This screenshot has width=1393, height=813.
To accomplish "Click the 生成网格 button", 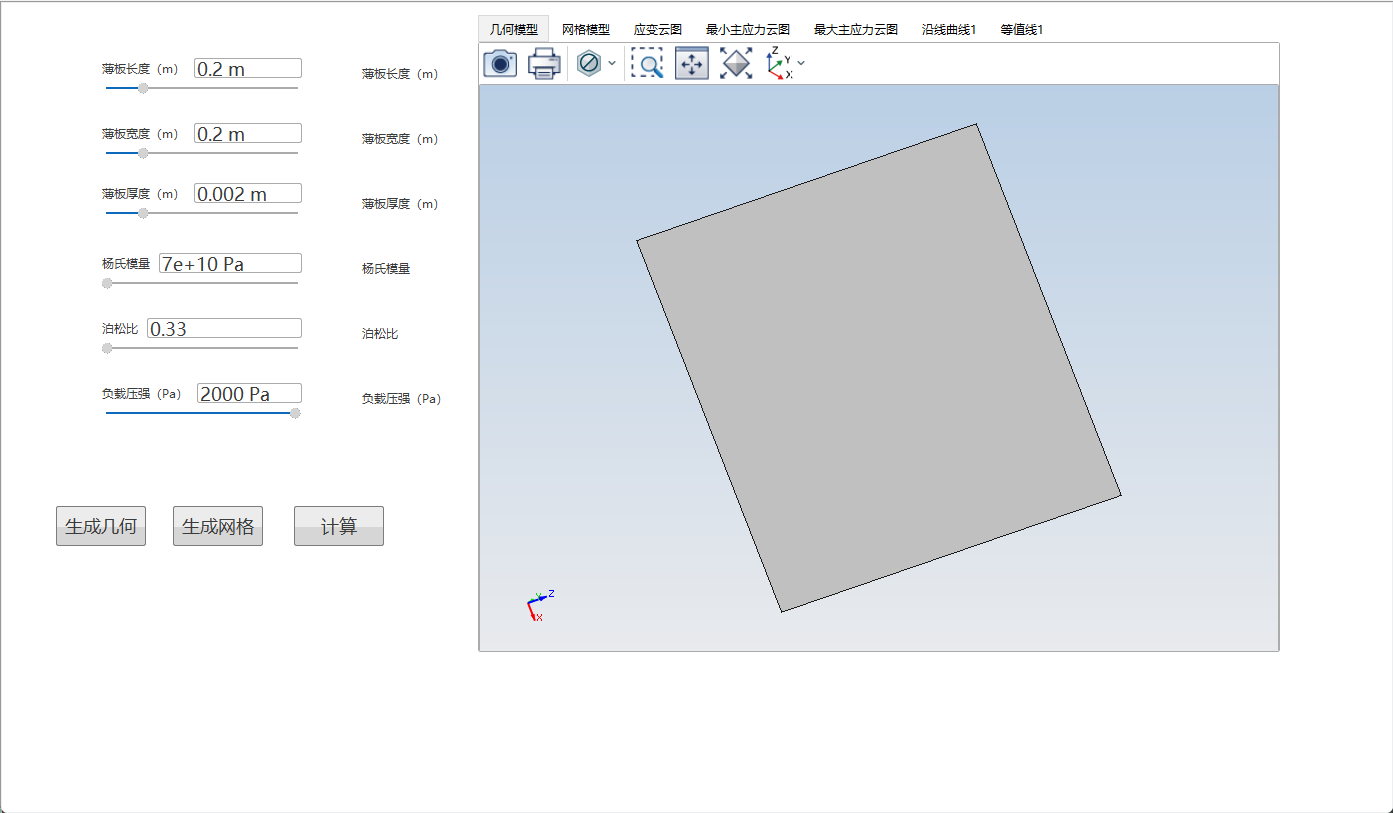I will (218, 526).
